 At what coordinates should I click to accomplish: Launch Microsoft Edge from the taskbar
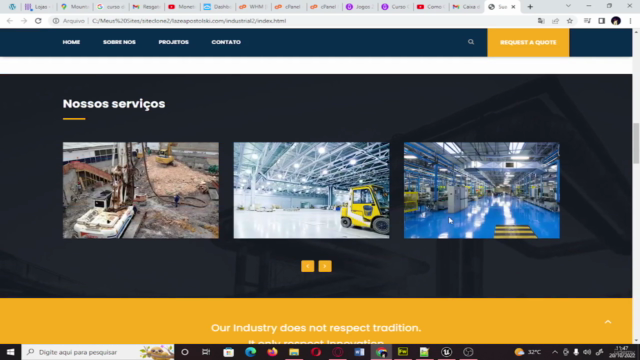tap(250, 352)
